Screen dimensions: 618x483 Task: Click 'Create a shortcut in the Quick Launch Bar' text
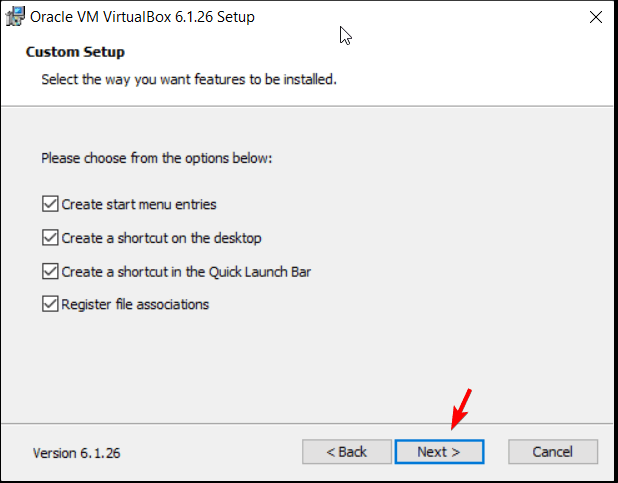(x=186, y=272)
